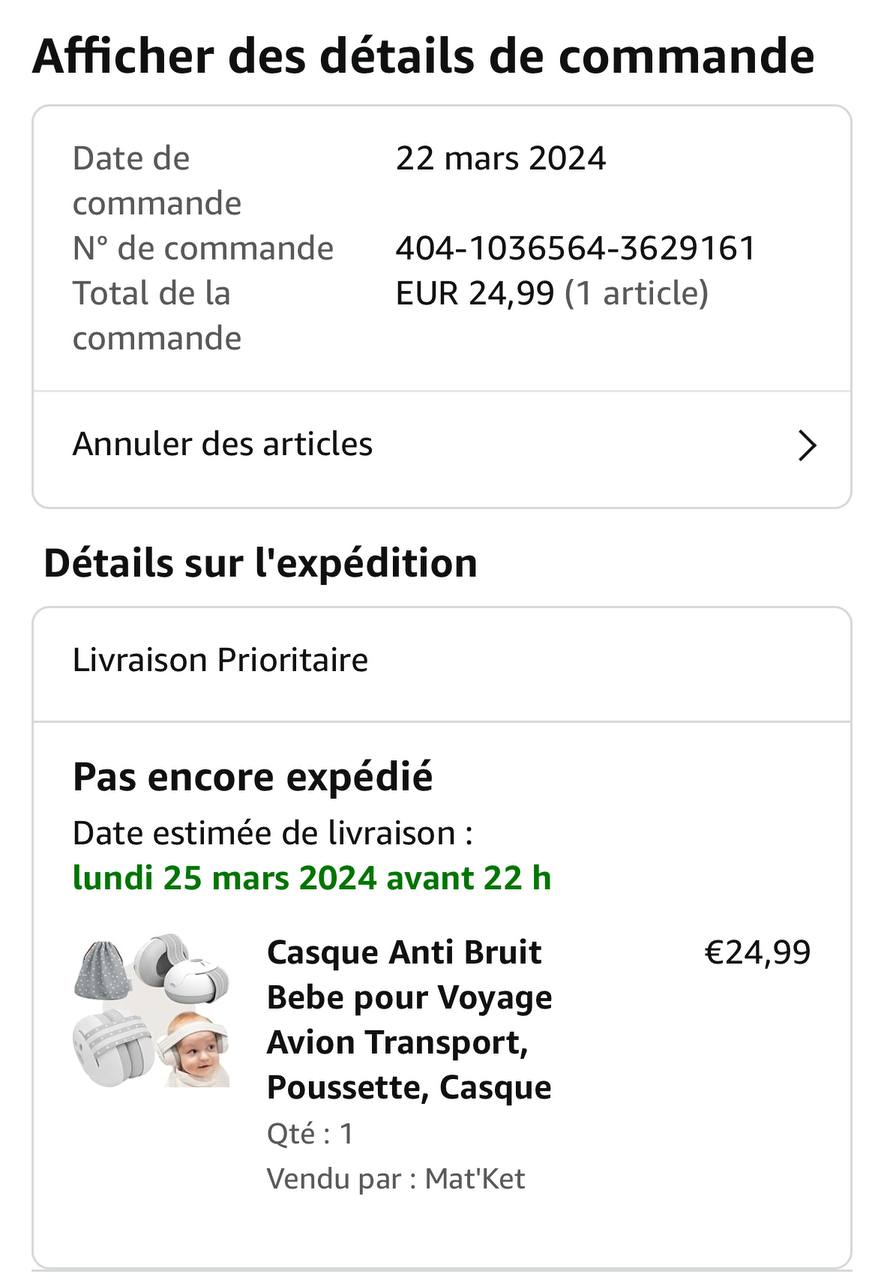Open the baby noise-cancelling headphones product thumbnail
The width and height of the screenshot is (884, 1280).
click(152, 1010)
